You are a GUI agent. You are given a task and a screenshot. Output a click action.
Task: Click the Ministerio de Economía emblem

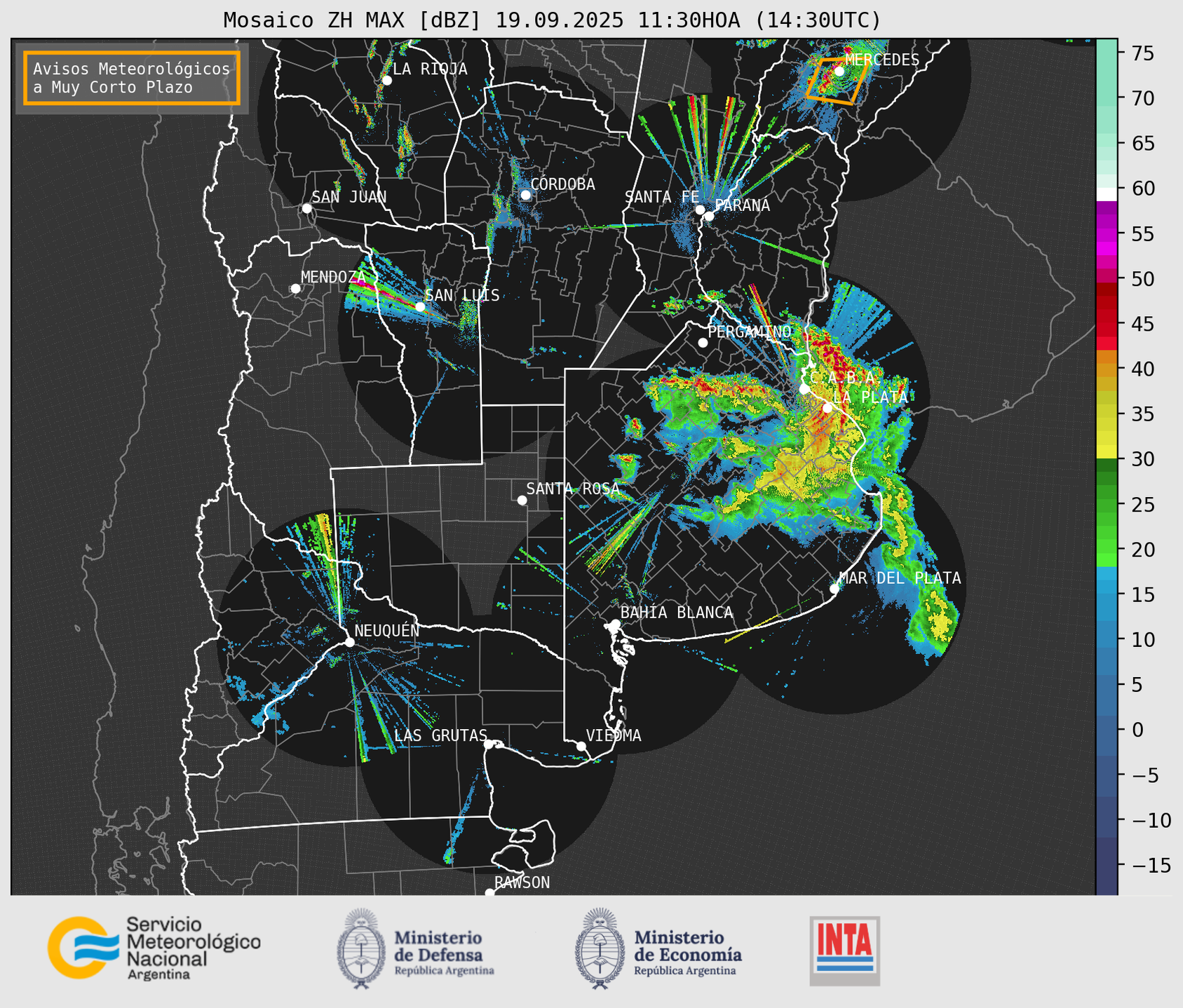tap(600, 948)
